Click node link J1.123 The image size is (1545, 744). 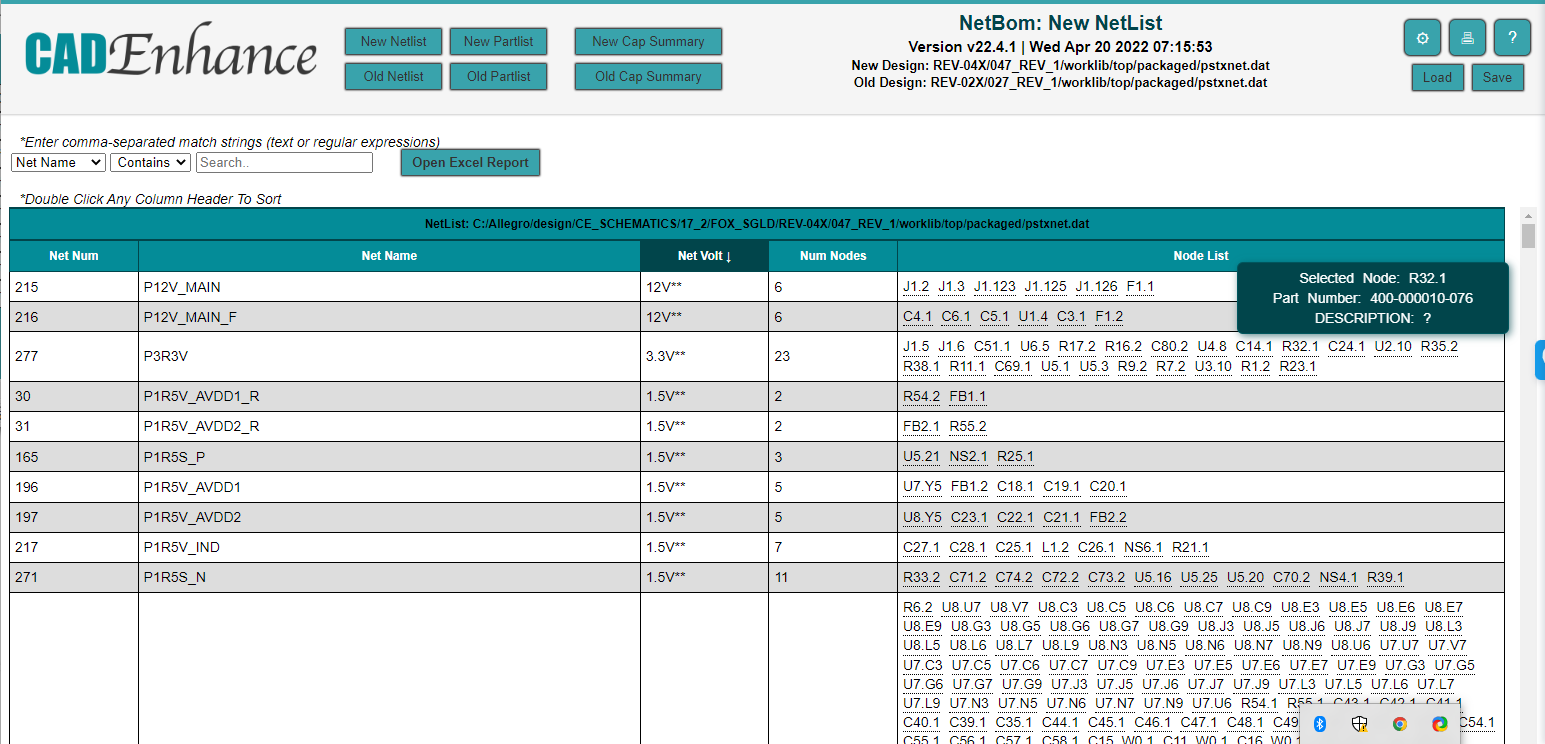(x=995, y=287)
